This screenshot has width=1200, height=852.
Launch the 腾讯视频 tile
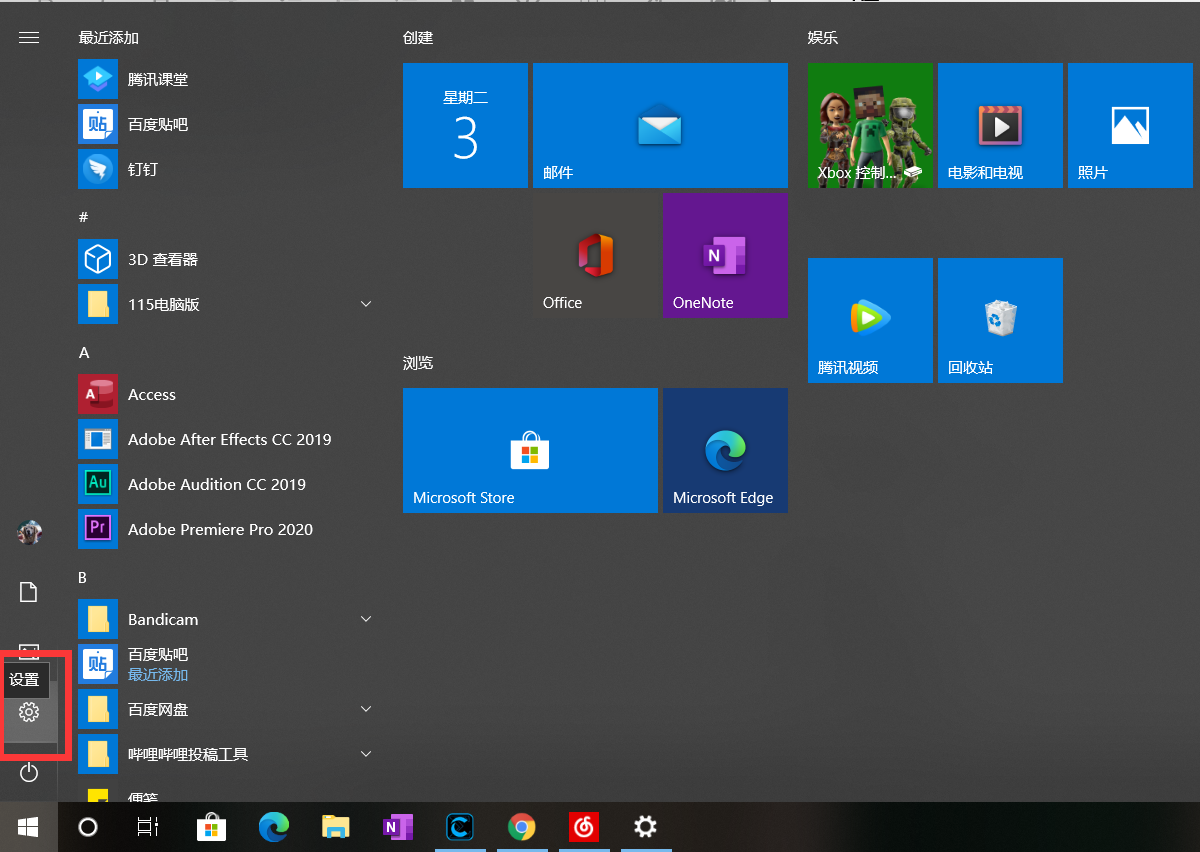[870, 320]
